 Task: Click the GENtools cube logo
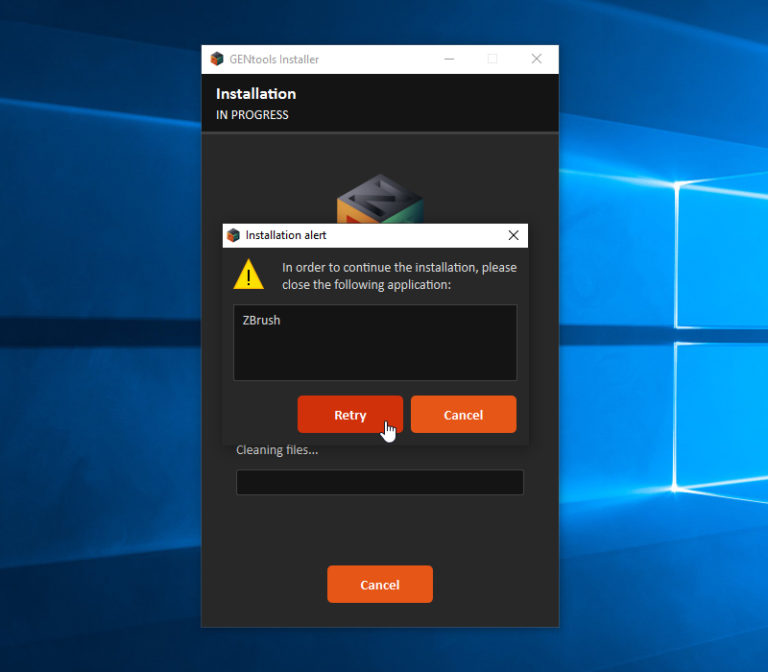coord(380,199)
